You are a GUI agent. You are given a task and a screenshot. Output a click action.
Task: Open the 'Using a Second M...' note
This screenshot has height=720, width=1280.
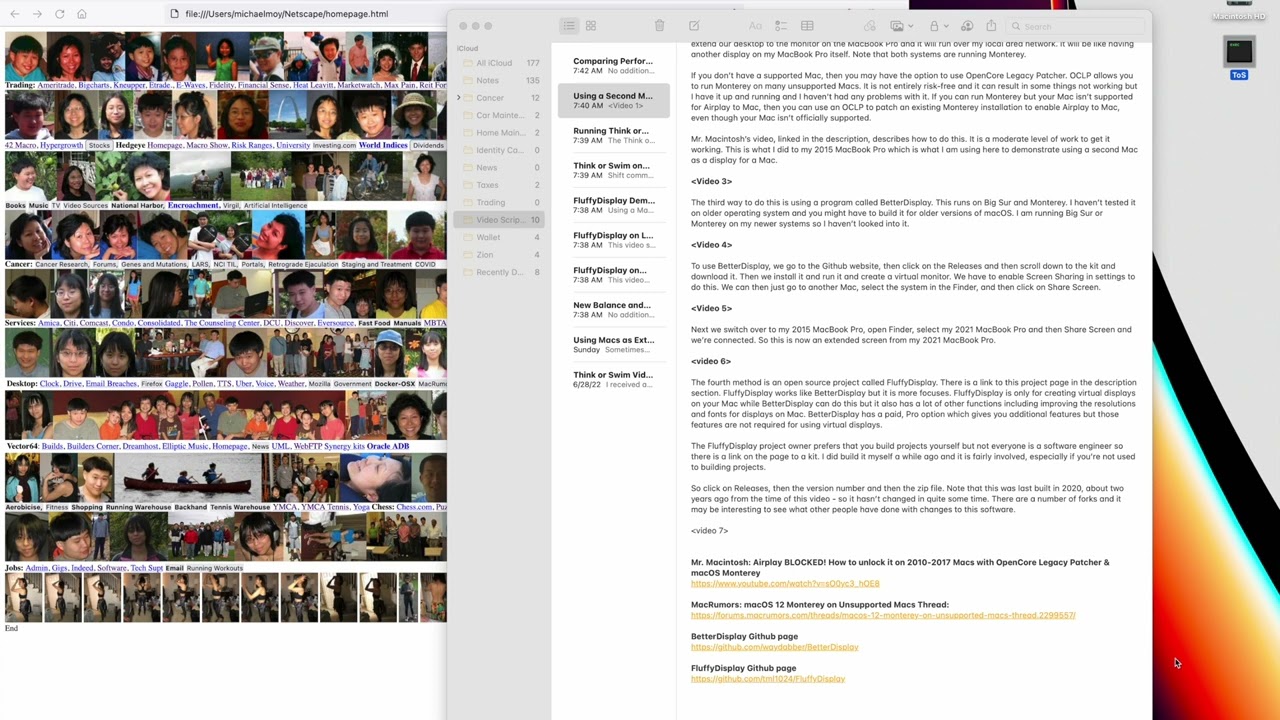click(614, 100)
